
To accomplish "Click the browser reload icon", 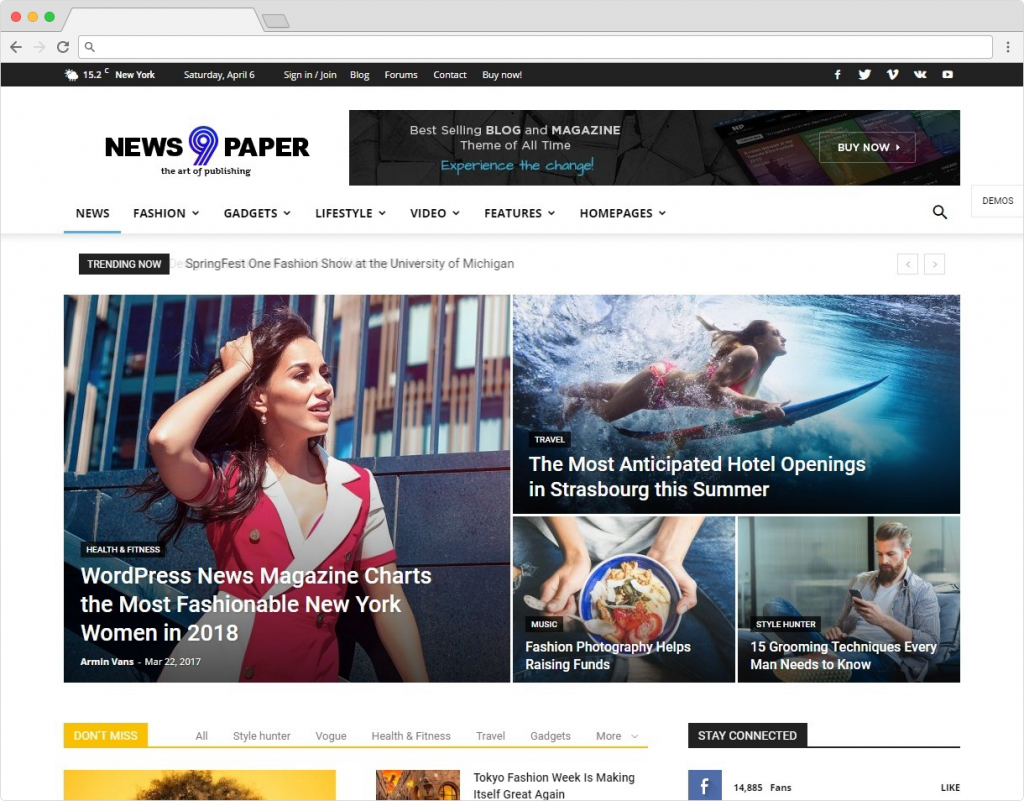I will pyautogui.click(x=63, y=47).
